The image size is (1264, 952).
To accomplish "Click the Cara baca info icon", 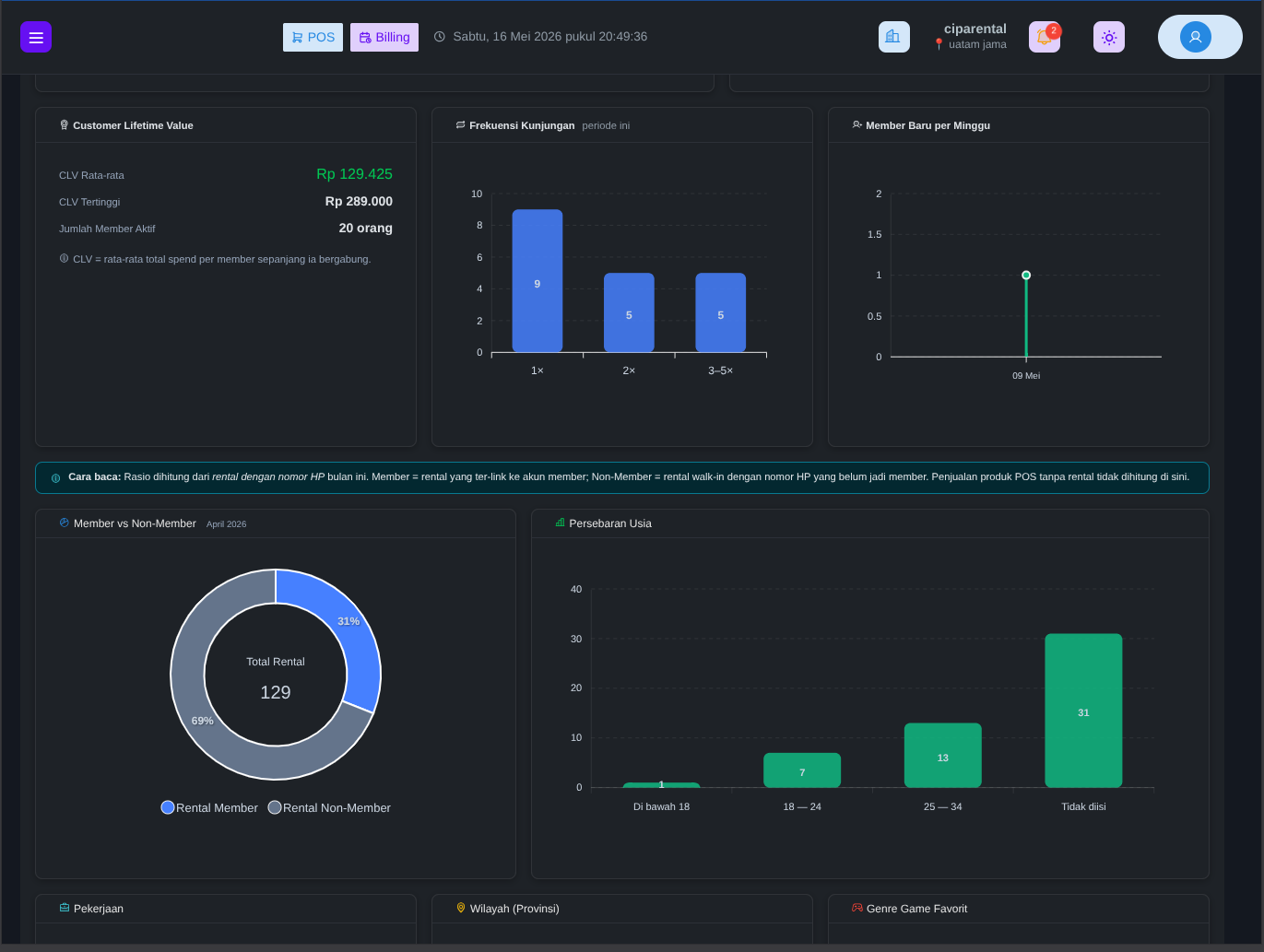I will click(55, 477).
